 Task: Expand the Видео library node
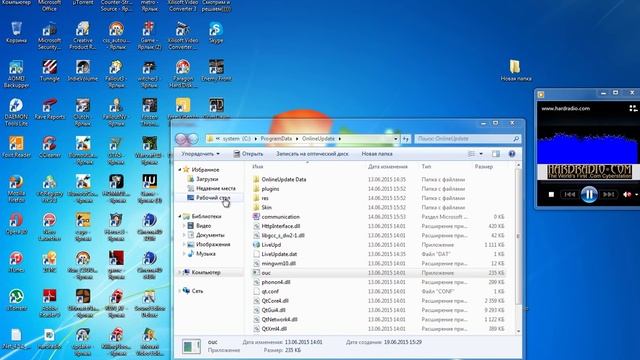pos(184,226)
